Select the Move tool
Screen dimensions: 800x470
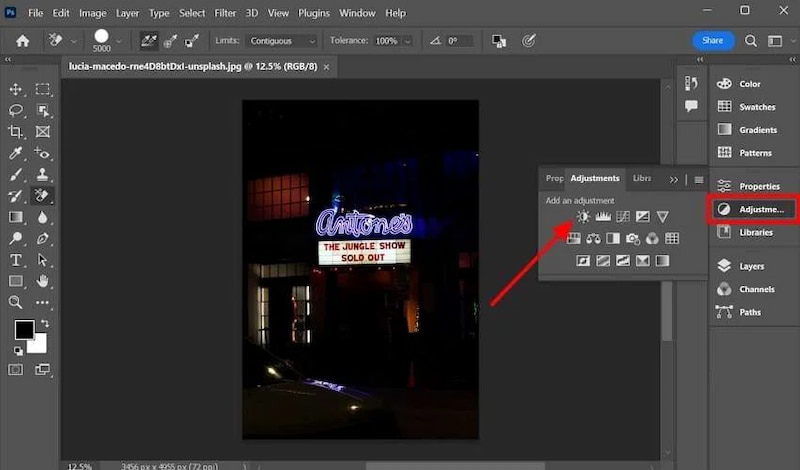[x=15, y=89]
